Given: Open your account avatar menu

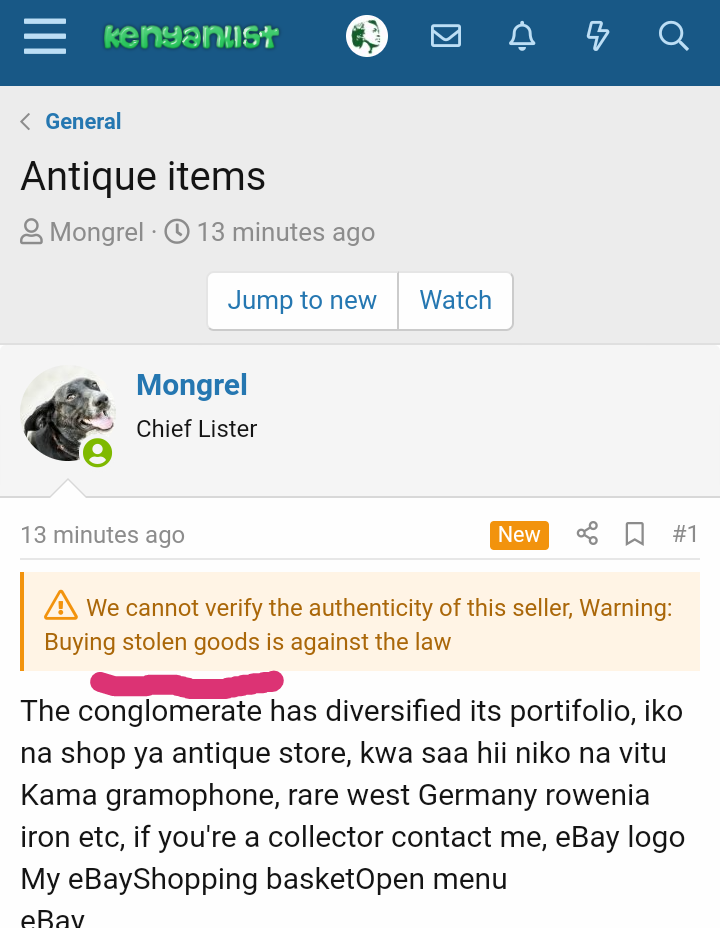Looking at the screenshot, I should [x=367, y=38].
